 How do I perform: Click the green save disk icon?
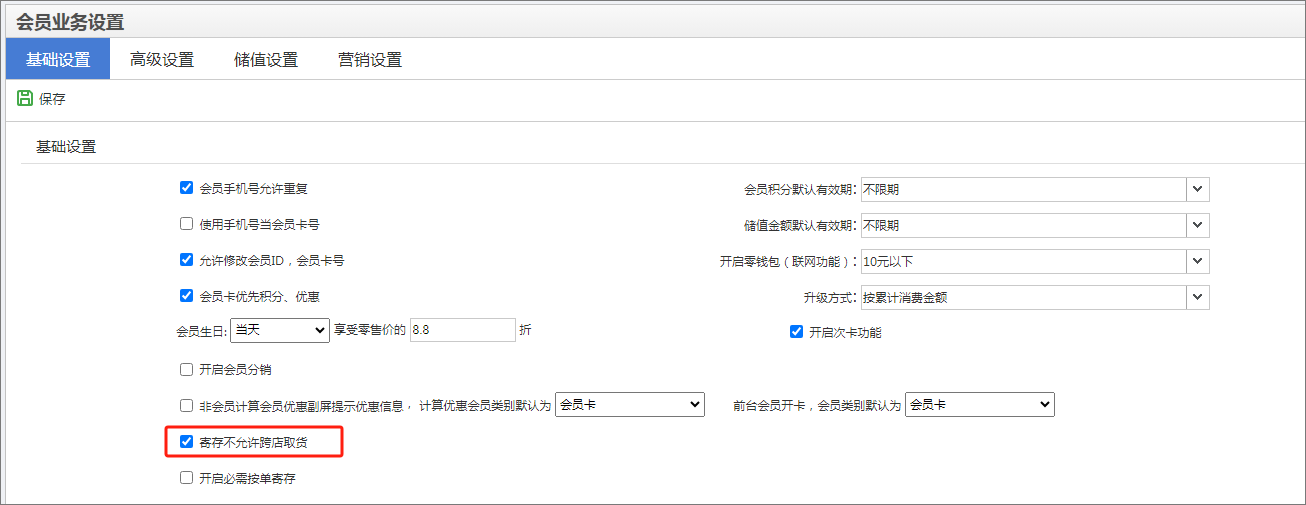coord(25,99)
